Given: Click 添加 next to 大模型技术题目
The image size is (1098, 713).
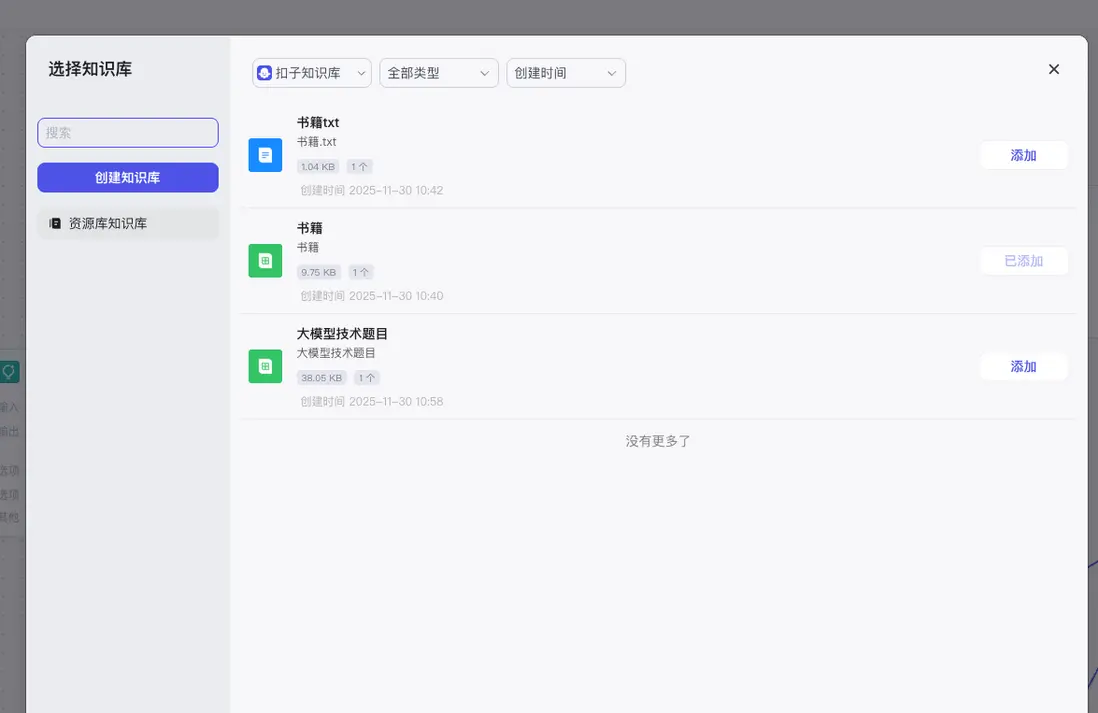Looking at the screenshot, I should coord(1023,366).
